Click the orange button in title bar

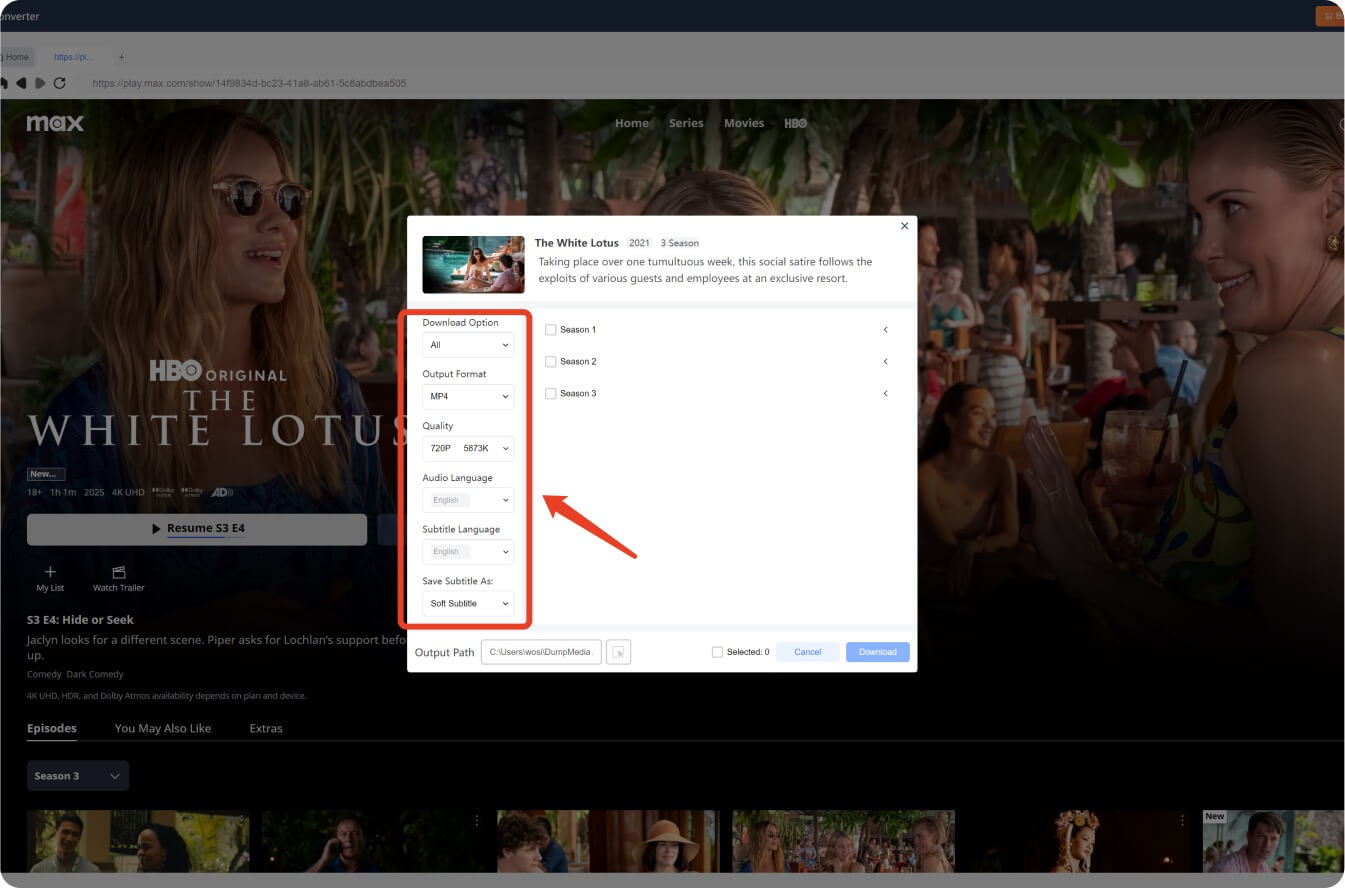click(1330, 16)
